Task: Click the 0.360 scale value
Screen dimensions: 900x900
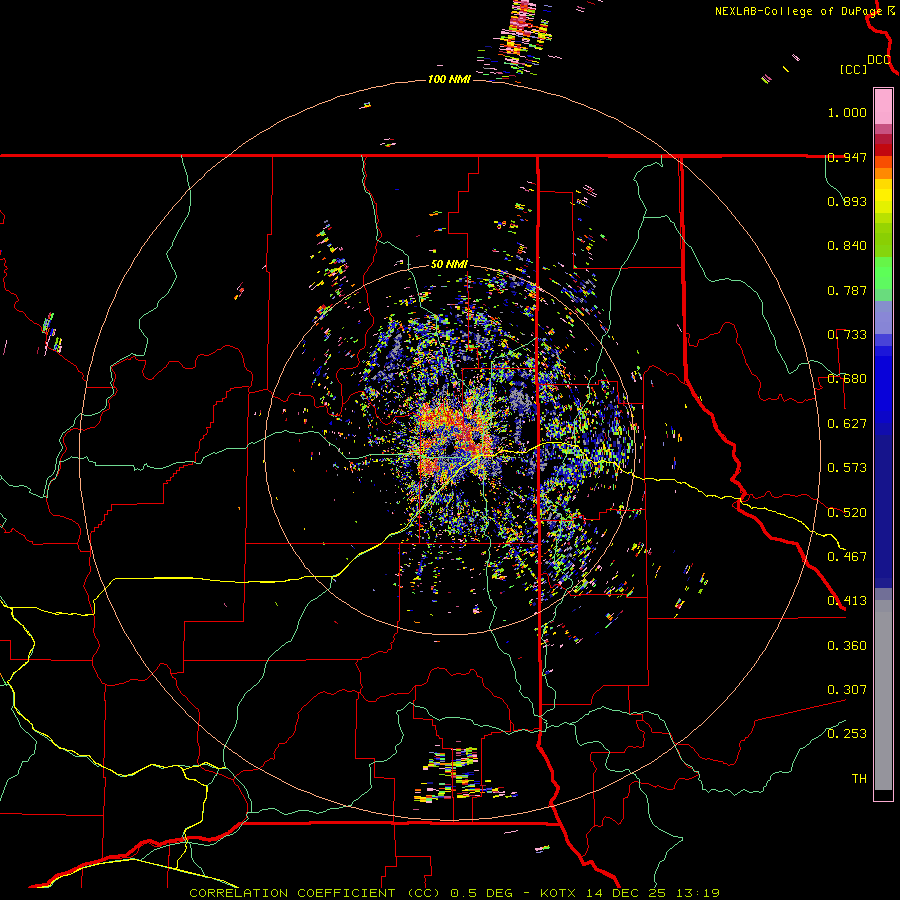Action: click(847, 646)
